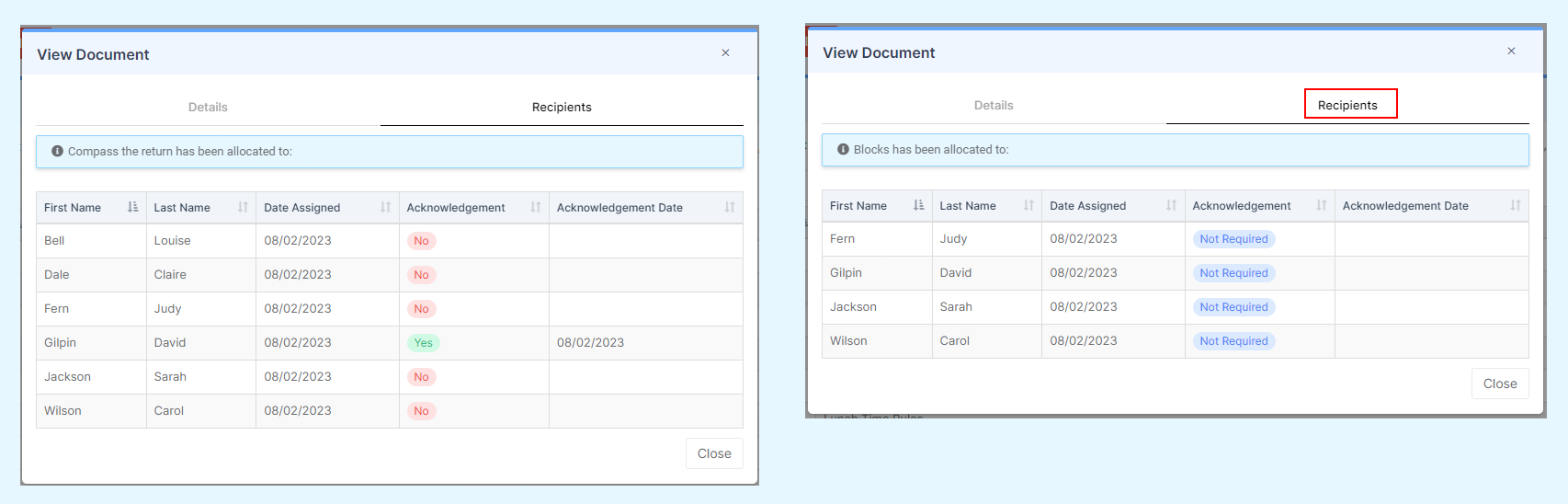
Task: Click Date Assigned for Carol in right table
Action: [x=1113, y=341]
